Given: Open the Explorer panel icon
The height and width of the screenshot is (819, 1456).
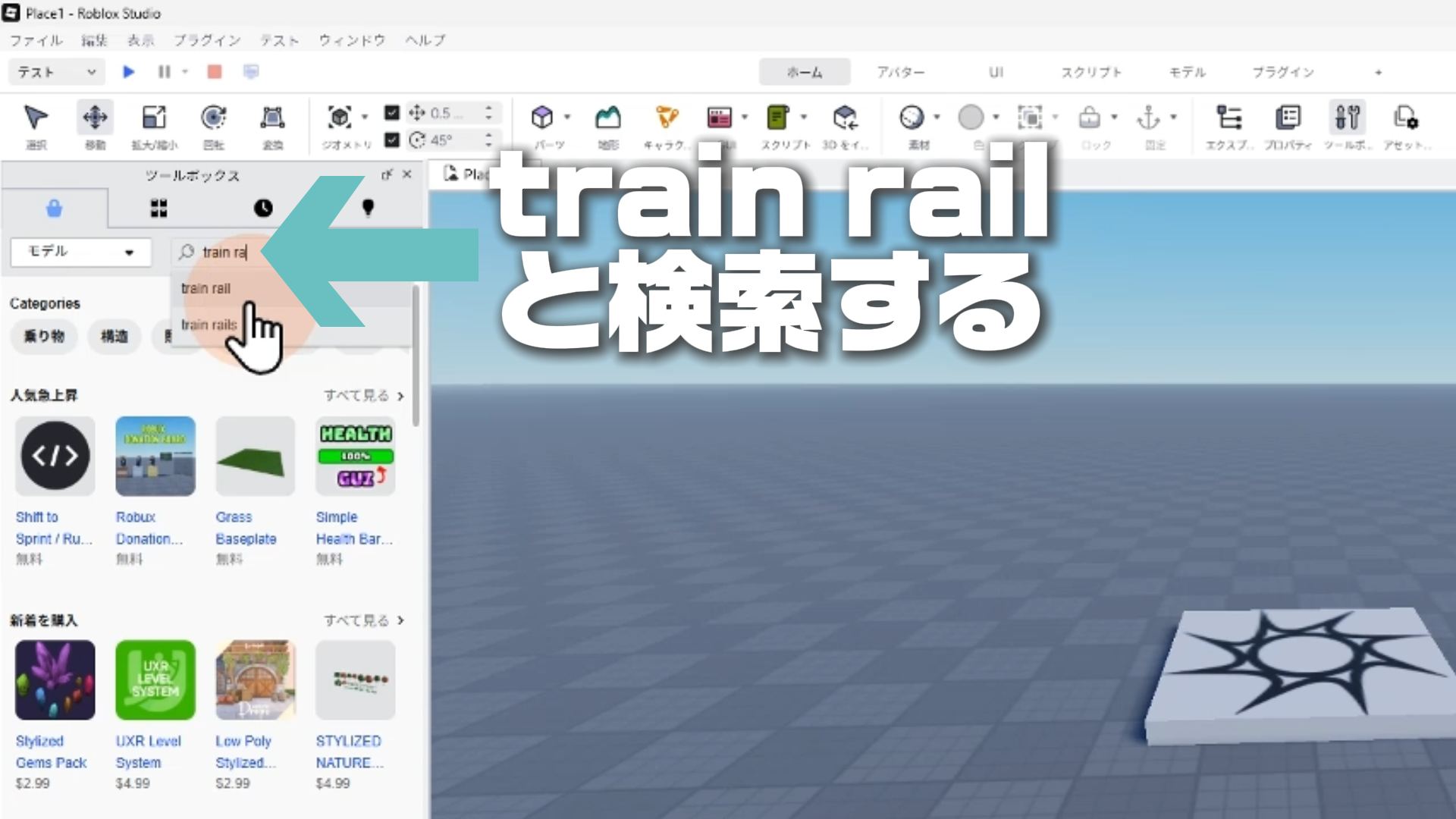Looking at the screenshot, I should 1228,118.
